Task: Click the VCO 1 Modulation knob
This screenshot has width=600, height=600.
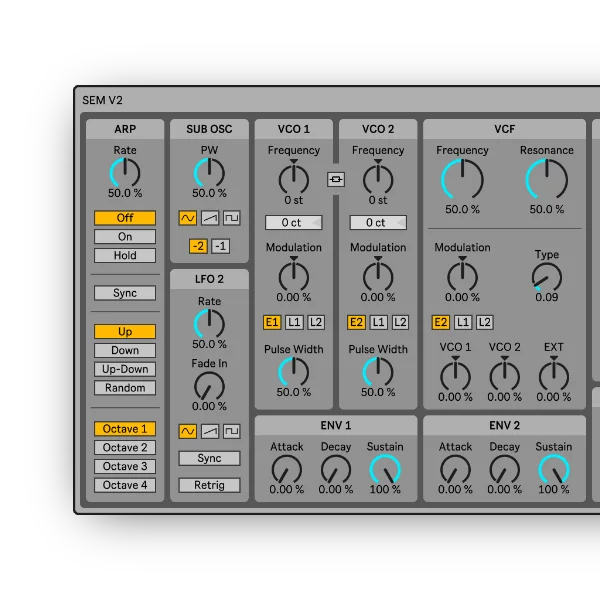Action: click(294, 277)
